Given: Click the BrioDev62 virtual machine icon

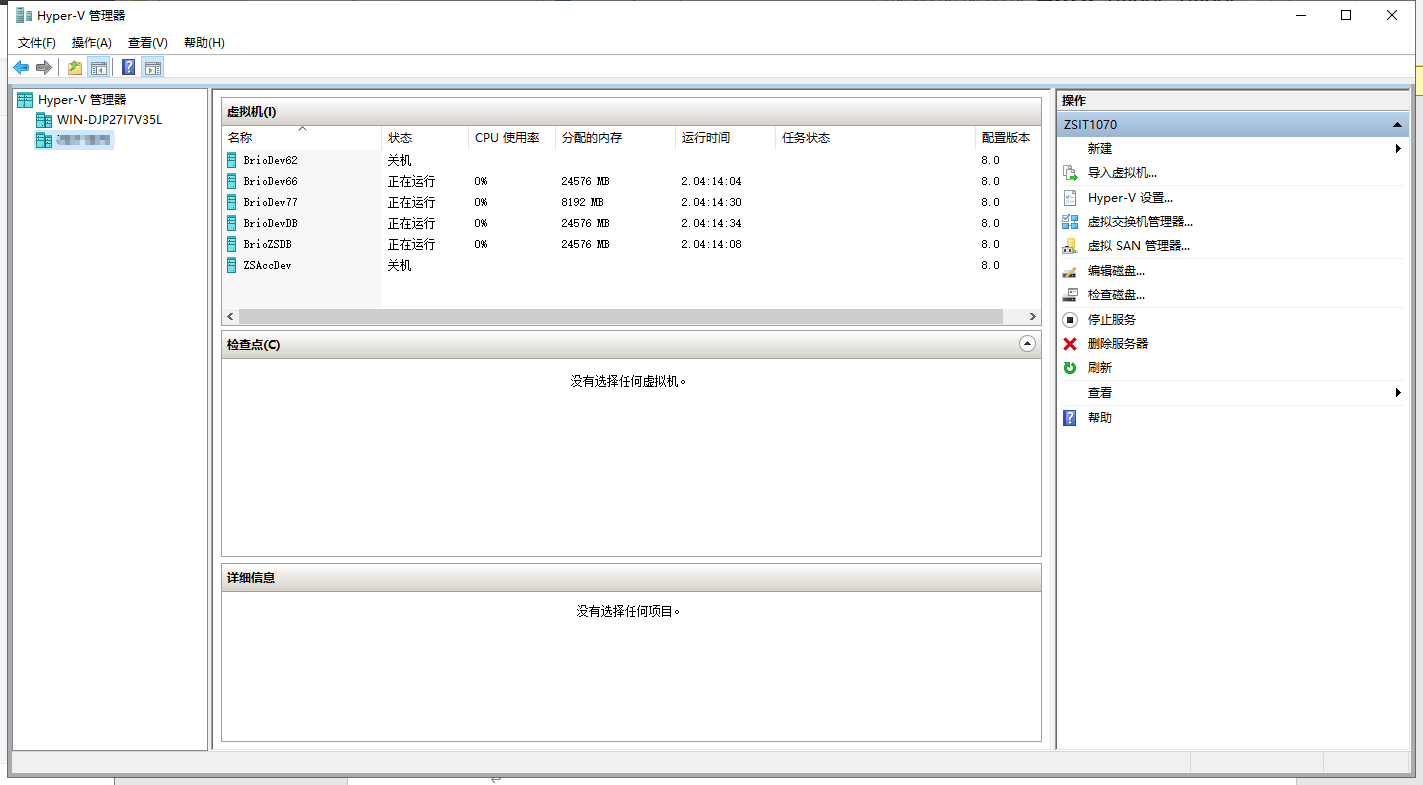Looking at the screenshot, I should point(232,160).
